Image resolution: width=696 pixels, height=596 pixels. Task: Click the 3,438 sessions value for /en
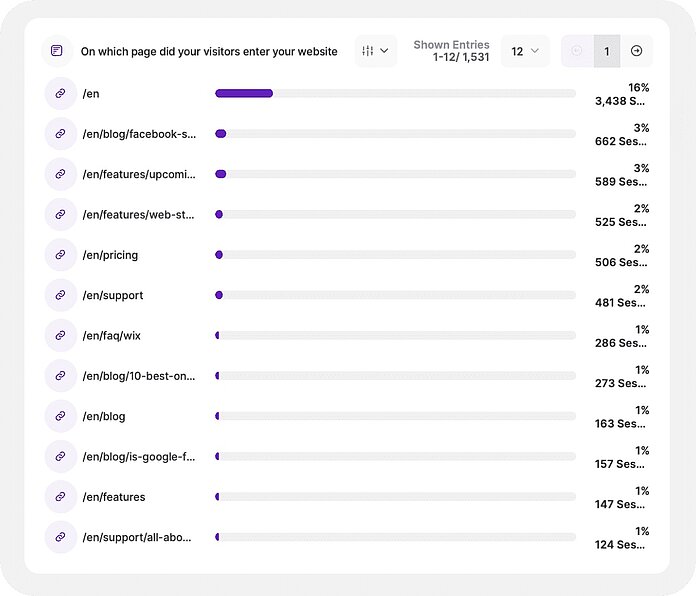621,101
